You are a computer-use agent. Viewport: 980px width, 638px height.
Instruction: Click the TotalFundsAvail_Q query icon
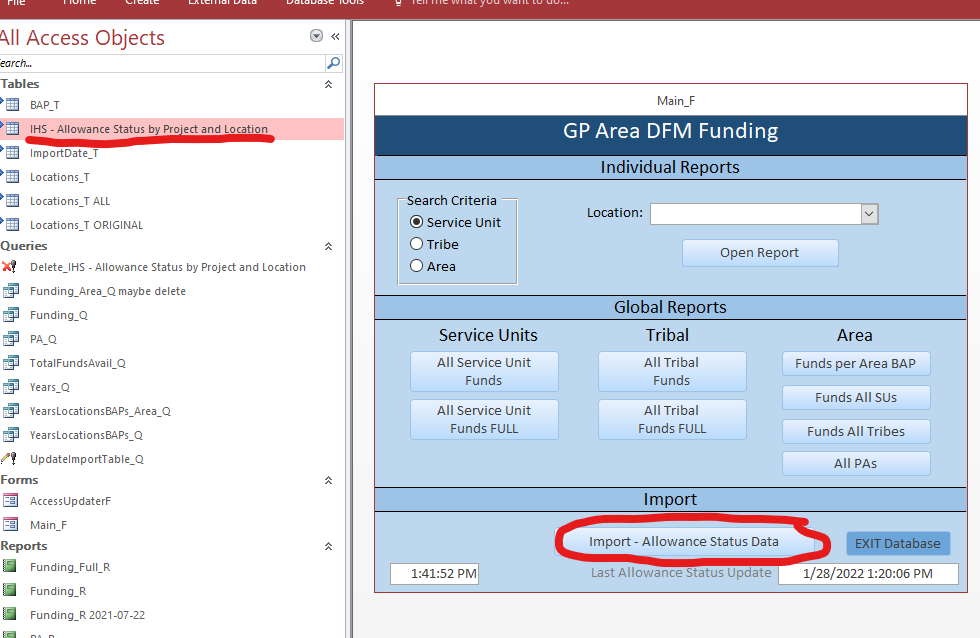pyautogui.click(x=11, y=363)
